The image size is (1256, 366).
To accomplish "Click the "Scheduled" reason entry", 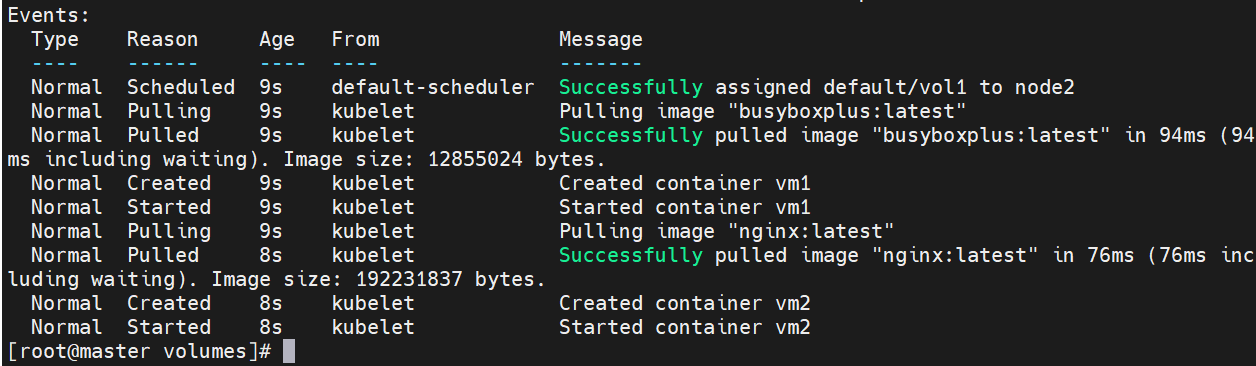I will [180, 88].
